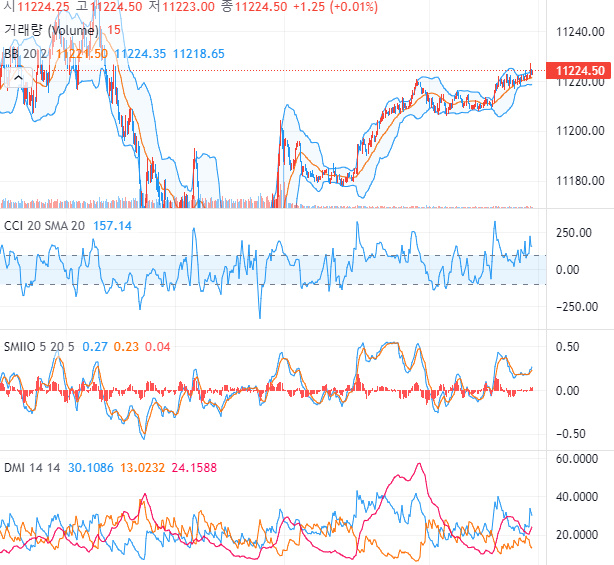The width and height of the screenshot is (614, 565).
Task: Click the blue BB value 11218.65
Action: (x=199, y=54)
